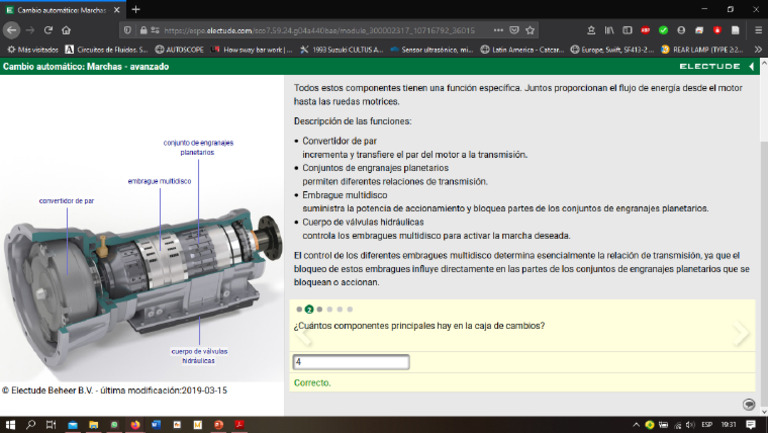The width and height of the screenshot is (768, 433).
Task: Open File Explorer from taskbar
Action: [94, 425]
